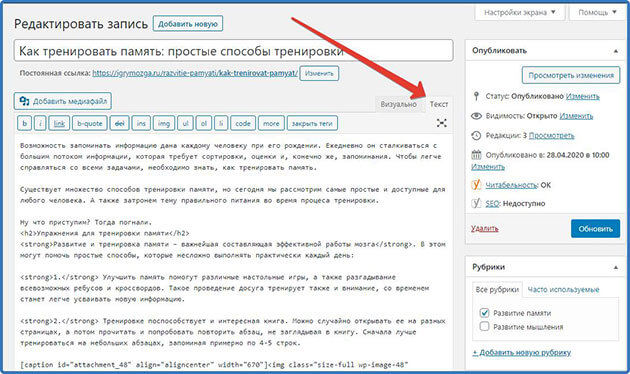Toggle distraction-free fullscreen editor icon
The image size is (630, 374).
(442, 123)
